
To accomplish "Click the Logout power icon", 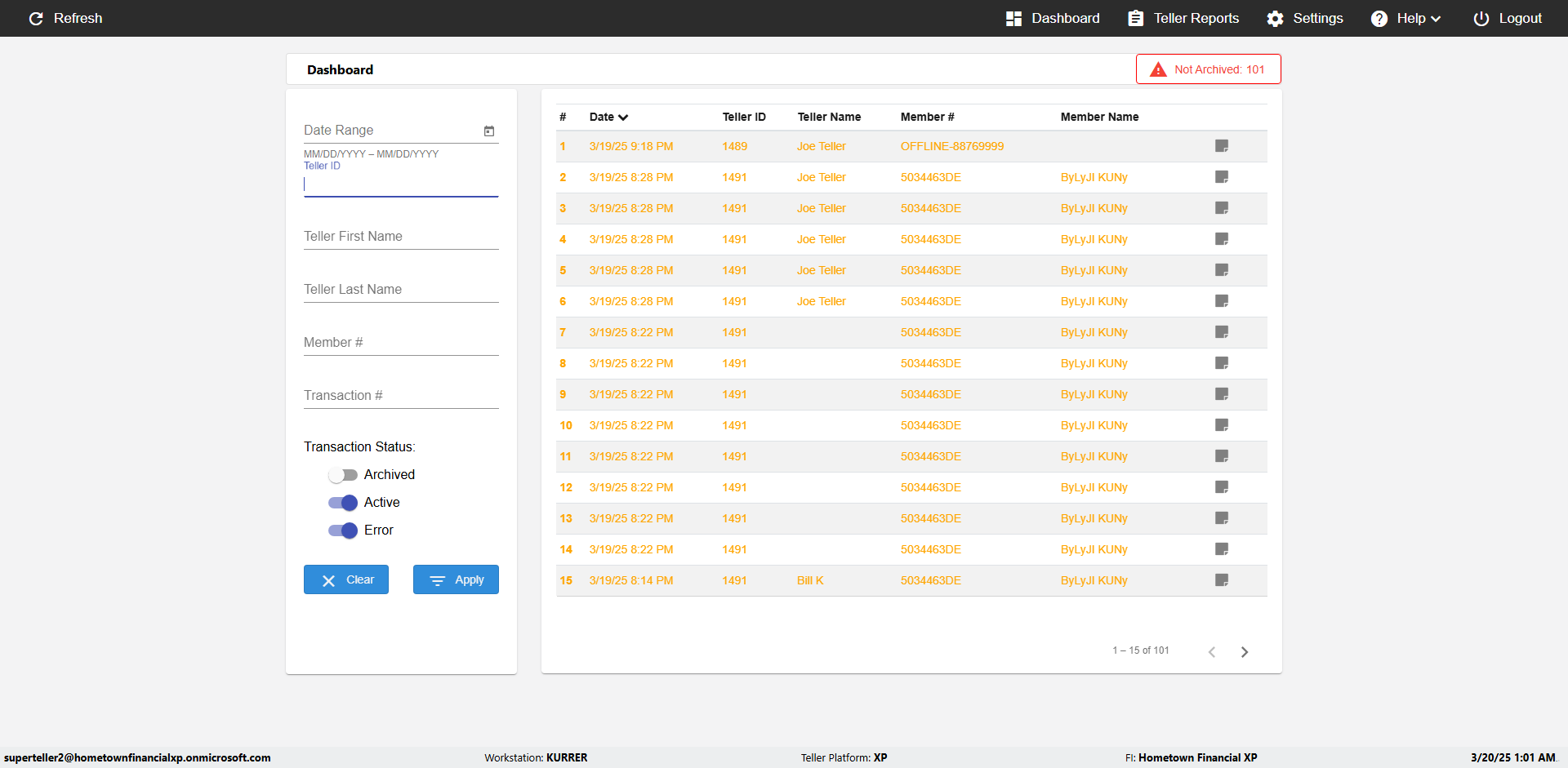I will point(1481,18).
